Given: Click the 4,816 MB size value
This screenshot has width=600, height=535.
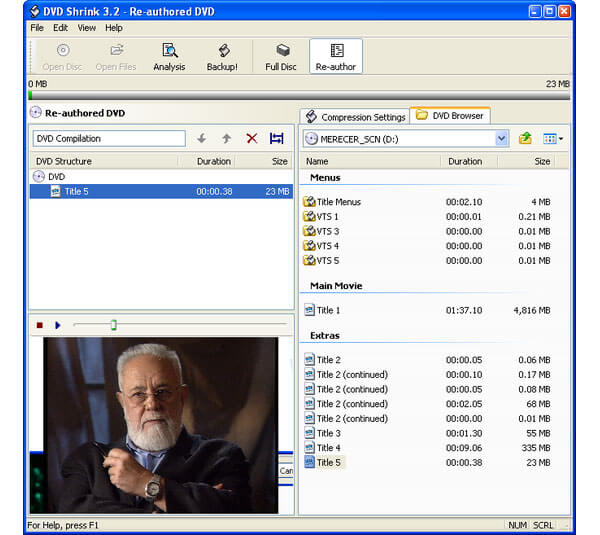Looking at the screenshot, I should click(532, 310).
